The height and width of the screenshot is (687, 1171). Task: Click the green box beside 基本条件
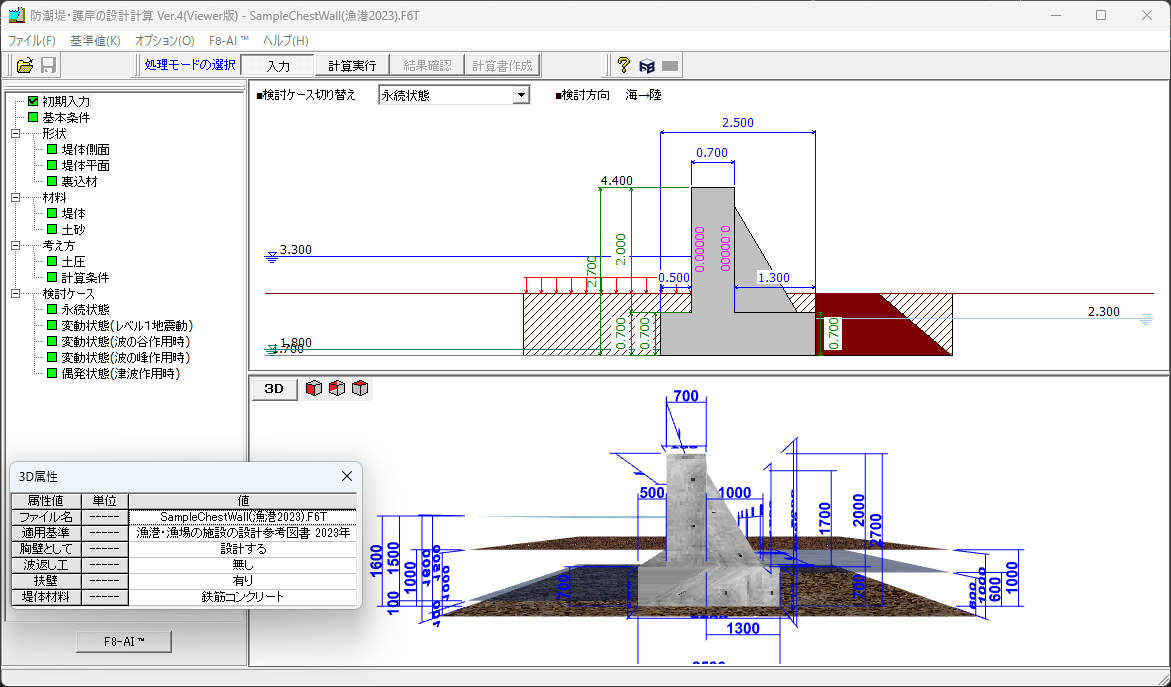click(33, 118)
